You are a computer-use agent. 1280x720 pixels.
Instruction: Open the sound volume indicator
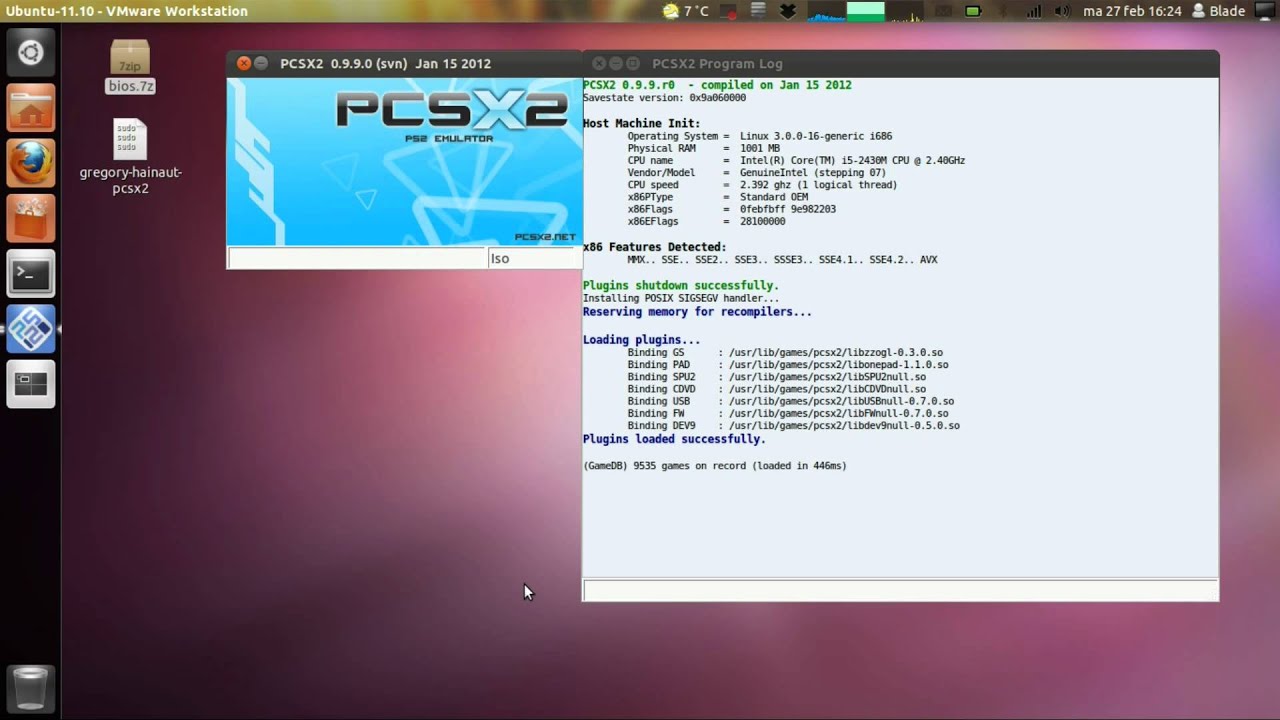pos(1062,11)
